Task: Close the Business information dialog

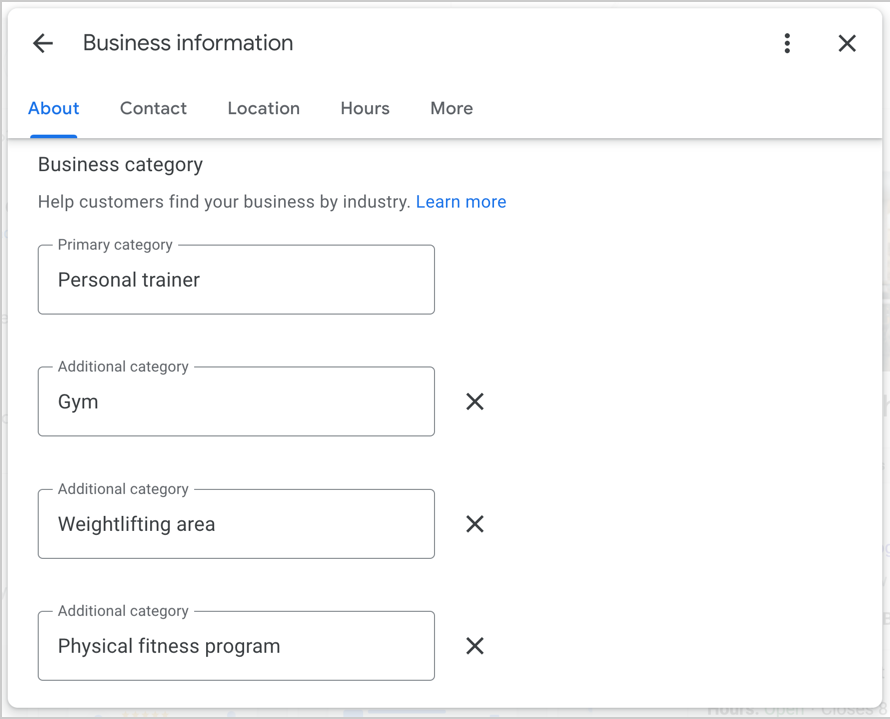Action: pyautogui.click(x=846, y=43)
